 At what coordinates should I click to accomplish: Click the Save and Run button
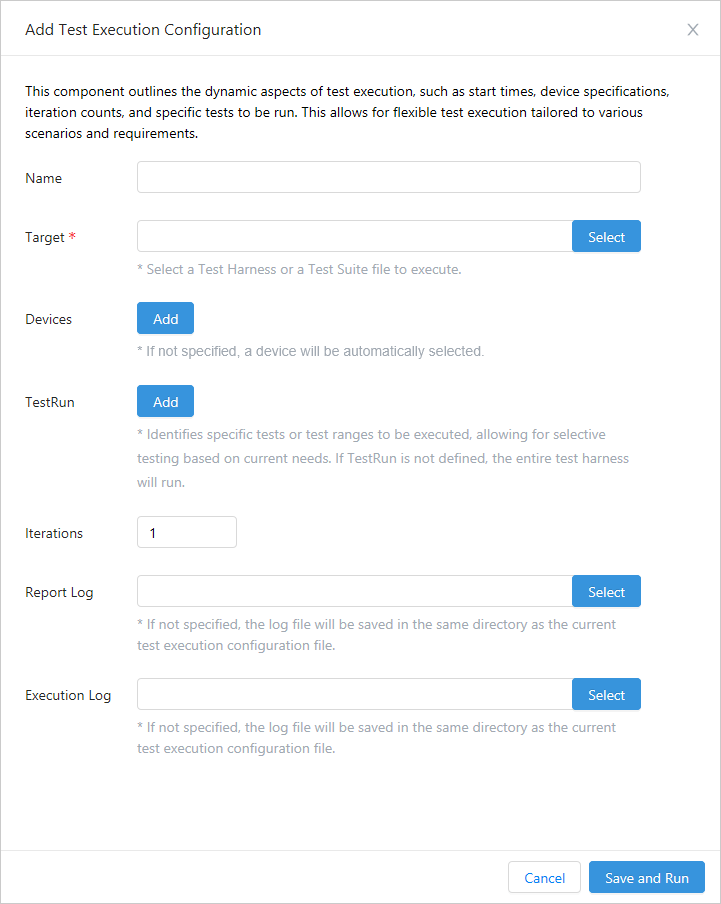click(646, 877)
